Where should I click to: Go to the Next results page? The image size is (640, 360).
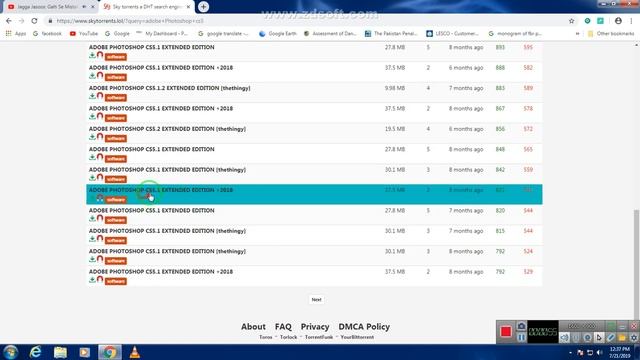coord(316,300)
